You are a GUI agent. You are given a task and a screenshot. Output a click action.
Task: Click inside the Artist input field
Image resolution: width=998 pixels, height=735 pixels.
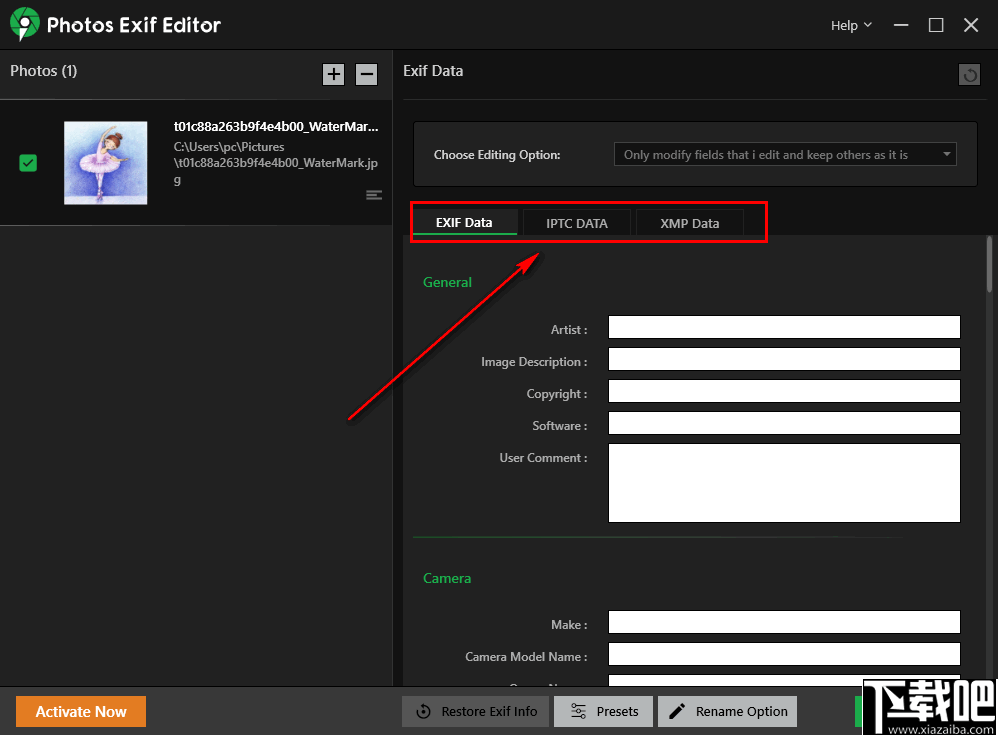[x=784, y=327]
